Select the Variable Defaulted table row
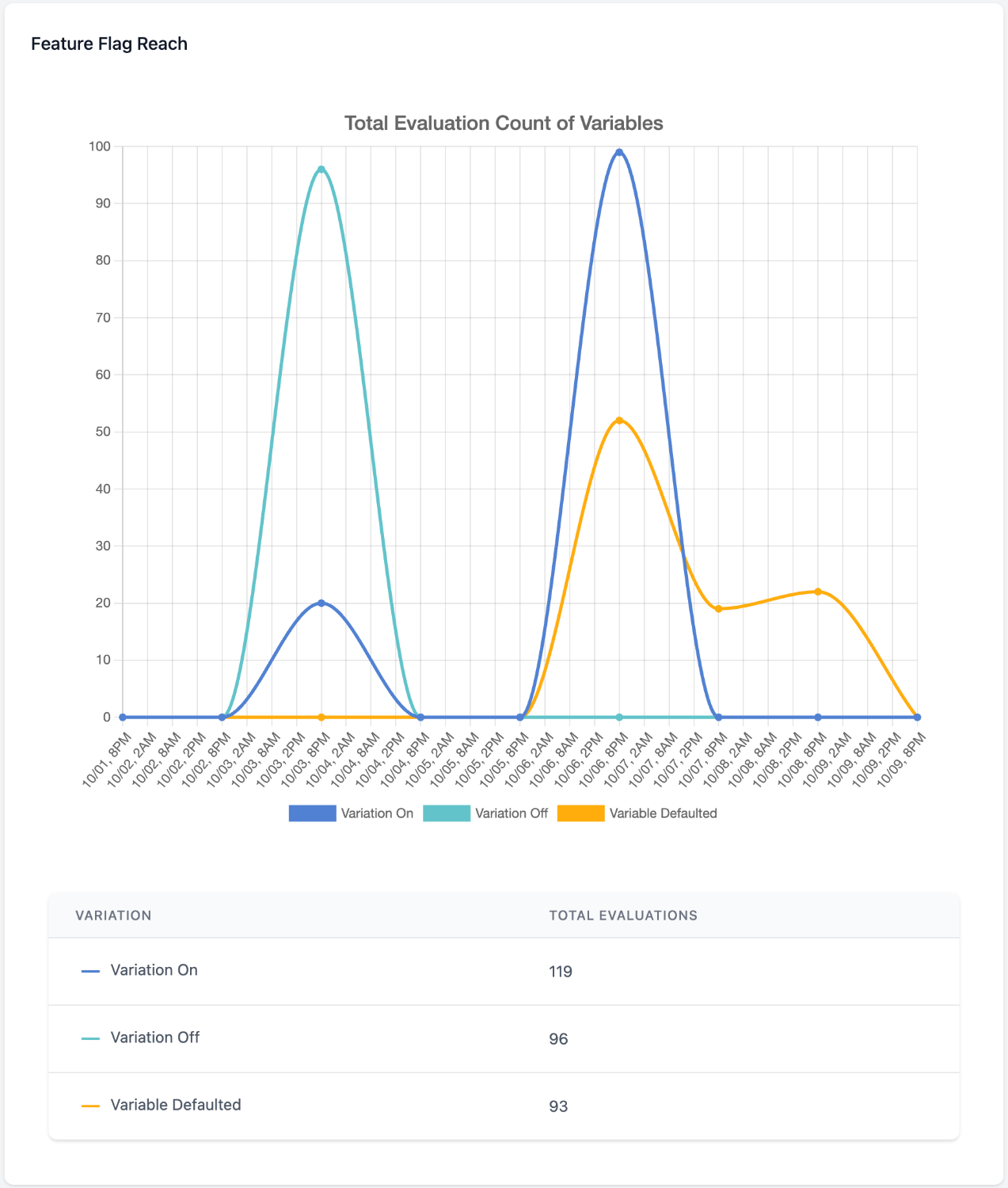Viewport: 1008px width, 1188px height. [x=504, y=1105]
